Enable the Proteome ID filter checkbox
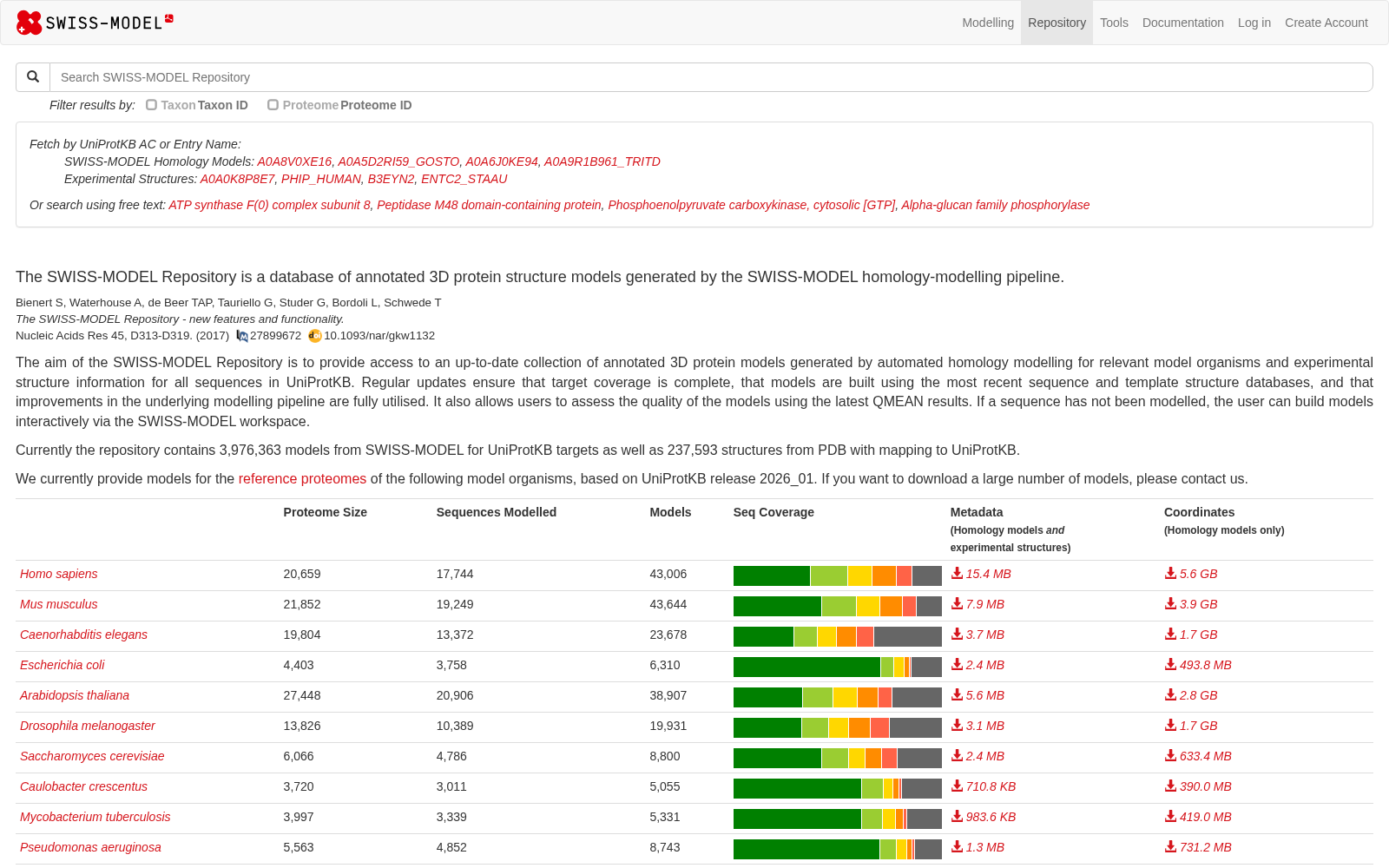1389x868 pixels. [273, 105]
